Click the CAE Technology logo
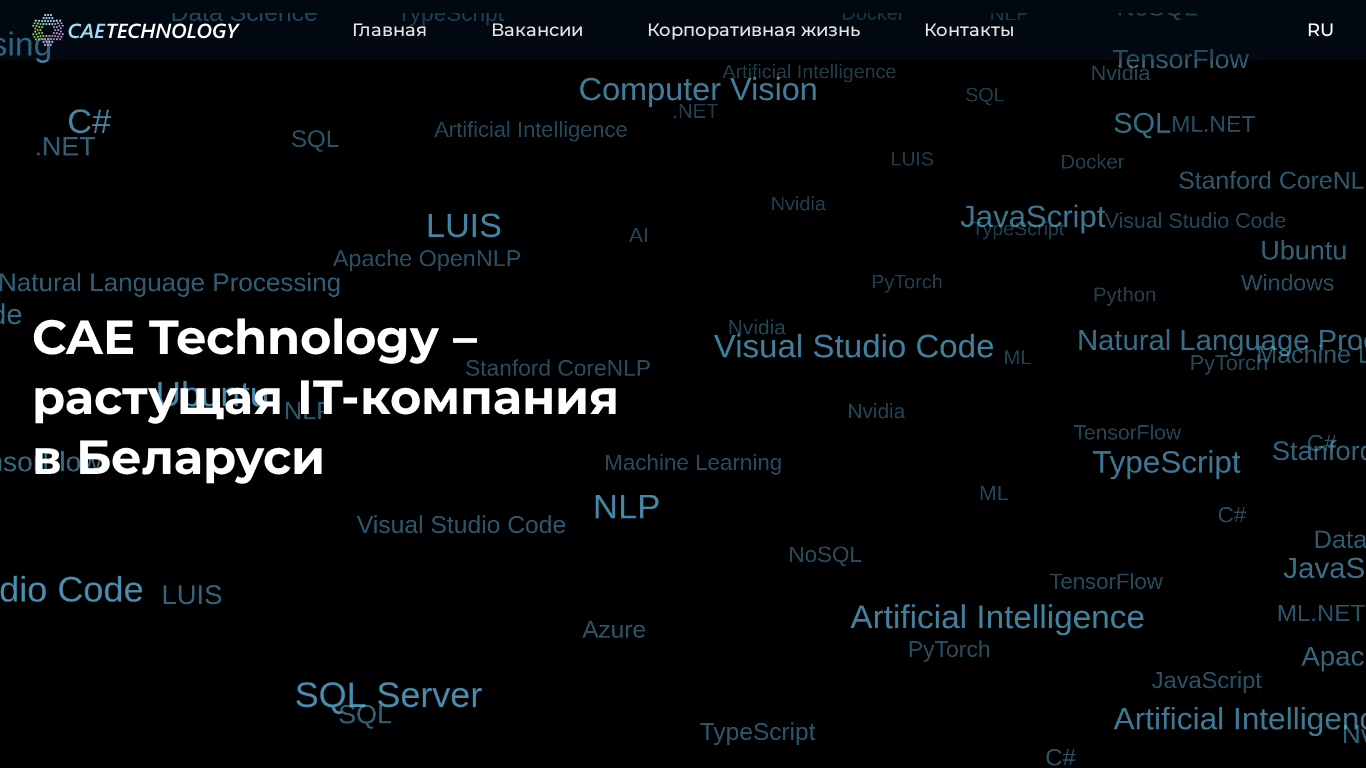This screenshot has height=768, width=1366. 135,30
